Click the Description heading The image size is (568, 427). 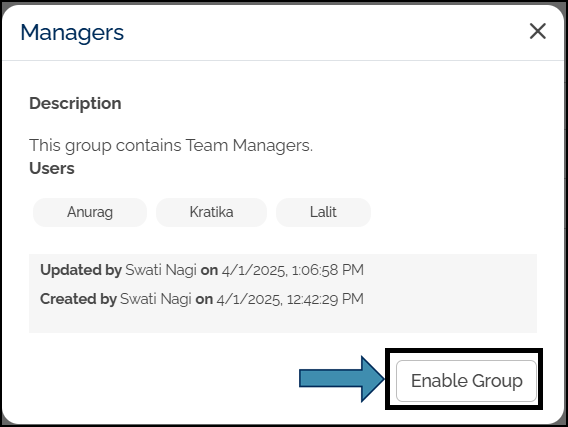pyautogui.click(x=75, y=104)
